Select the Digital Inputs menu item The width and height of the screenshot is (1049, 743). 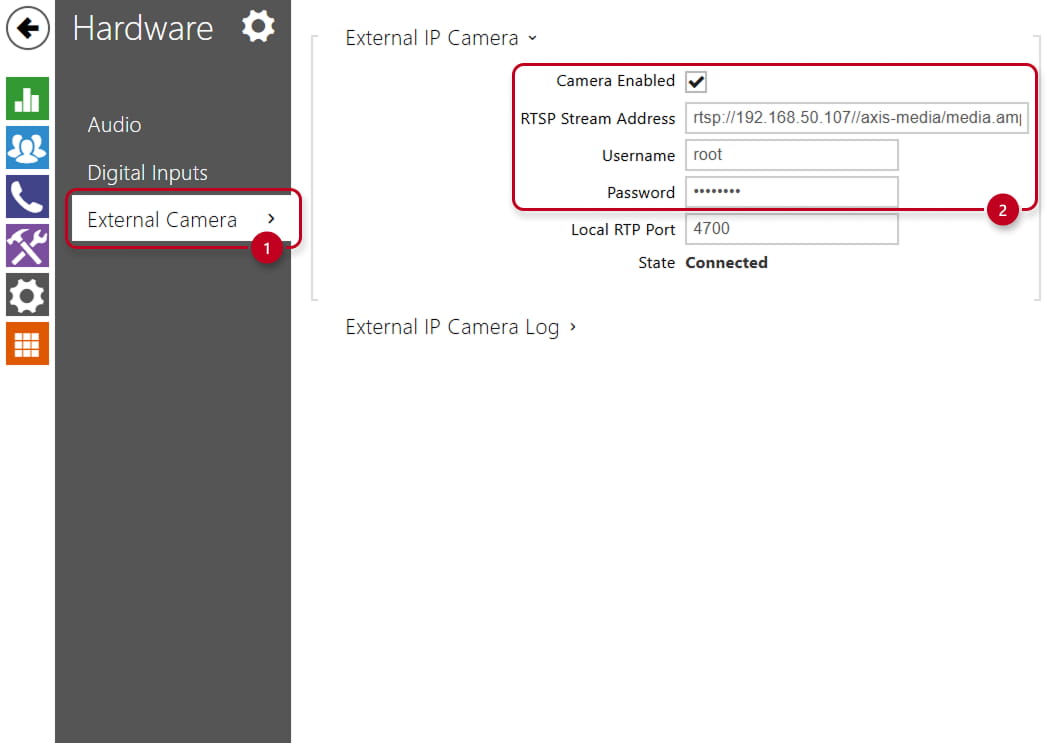147,173
